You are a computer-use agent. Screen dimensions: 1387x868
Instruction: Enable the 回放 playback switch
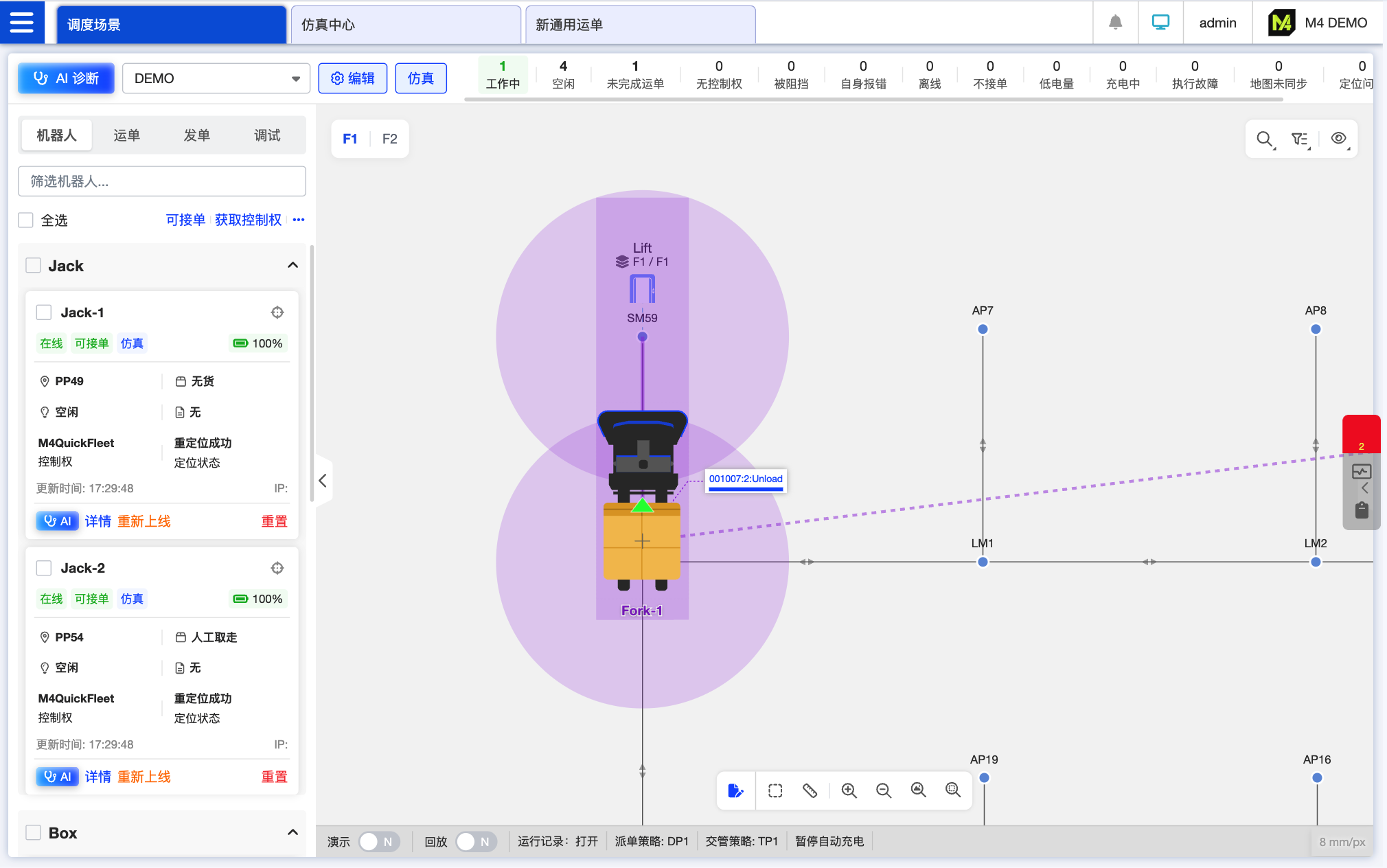coord(476,841)
